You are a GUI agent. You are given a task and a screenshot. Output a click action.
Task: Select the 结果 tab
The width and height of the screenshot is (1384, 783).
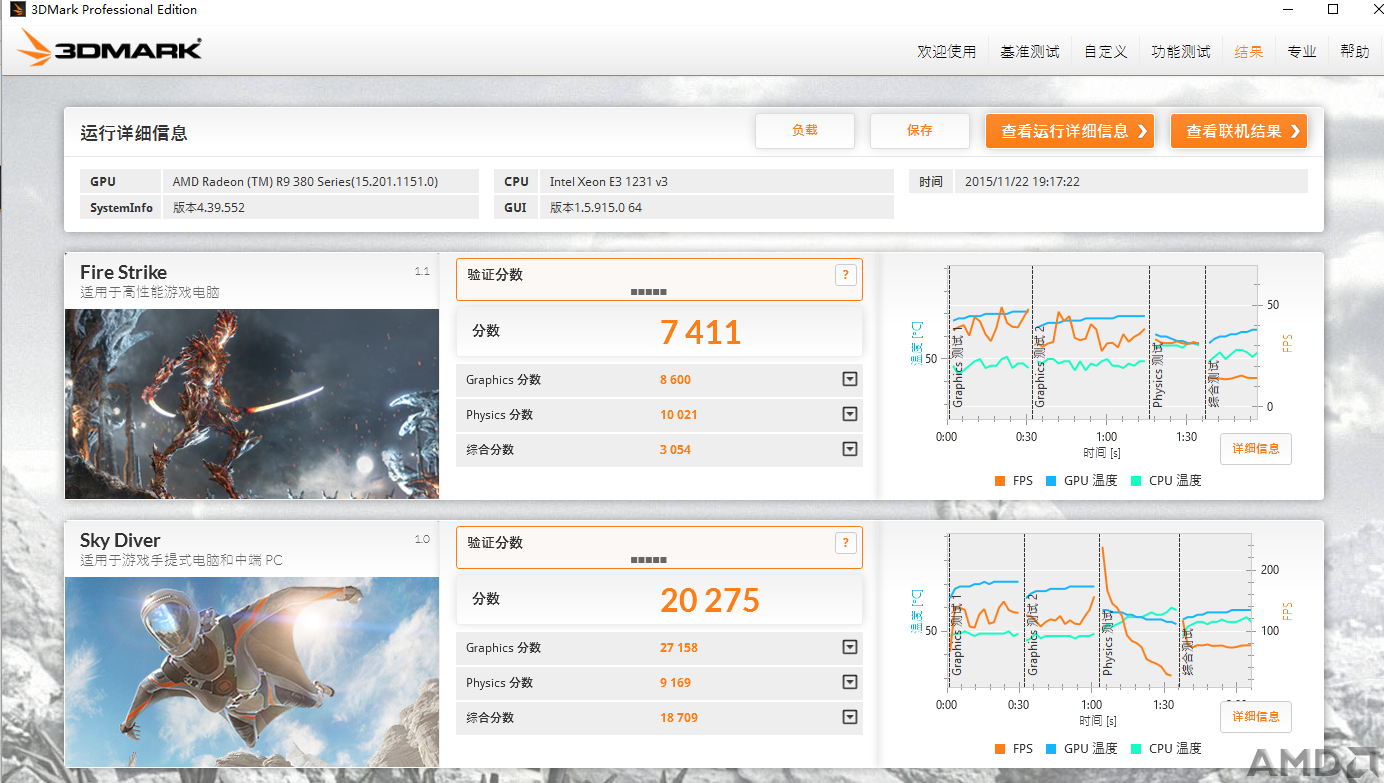[x=1249, y=52]
